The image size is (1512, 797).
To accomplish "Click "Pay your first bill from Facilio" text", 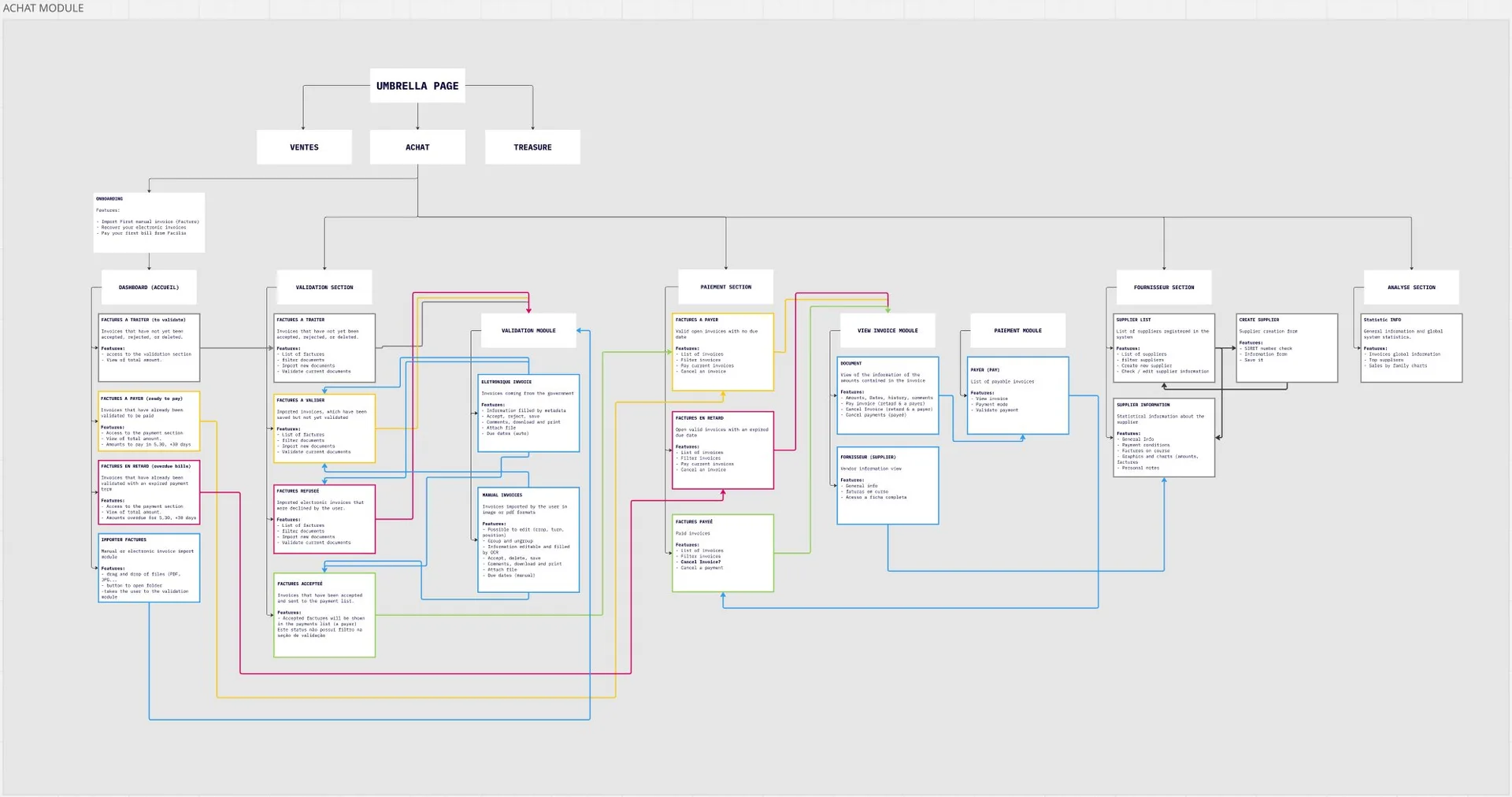I will point(143,233).
